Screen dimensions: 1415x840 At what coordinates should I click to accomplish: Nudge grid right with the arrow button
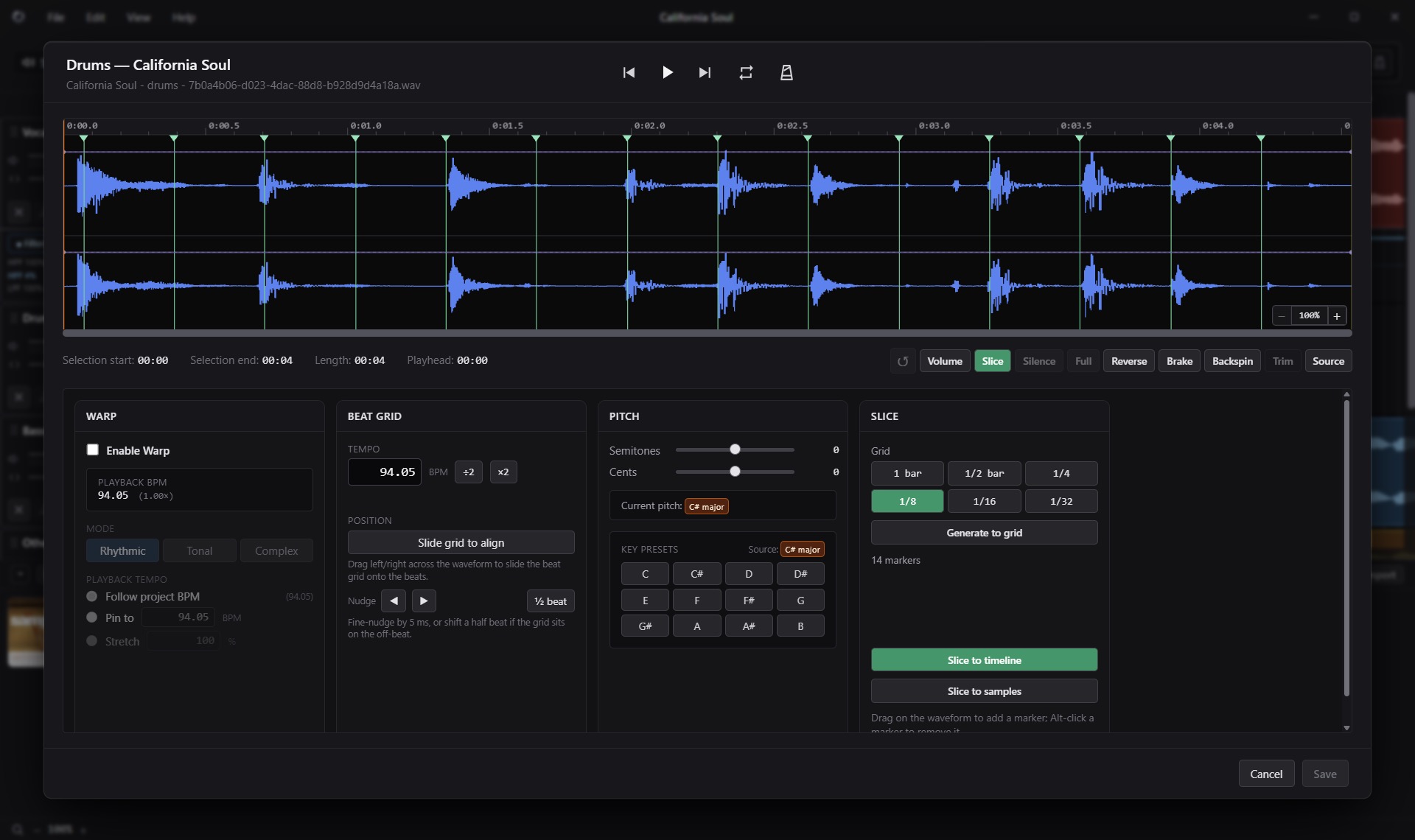(424, 601)
